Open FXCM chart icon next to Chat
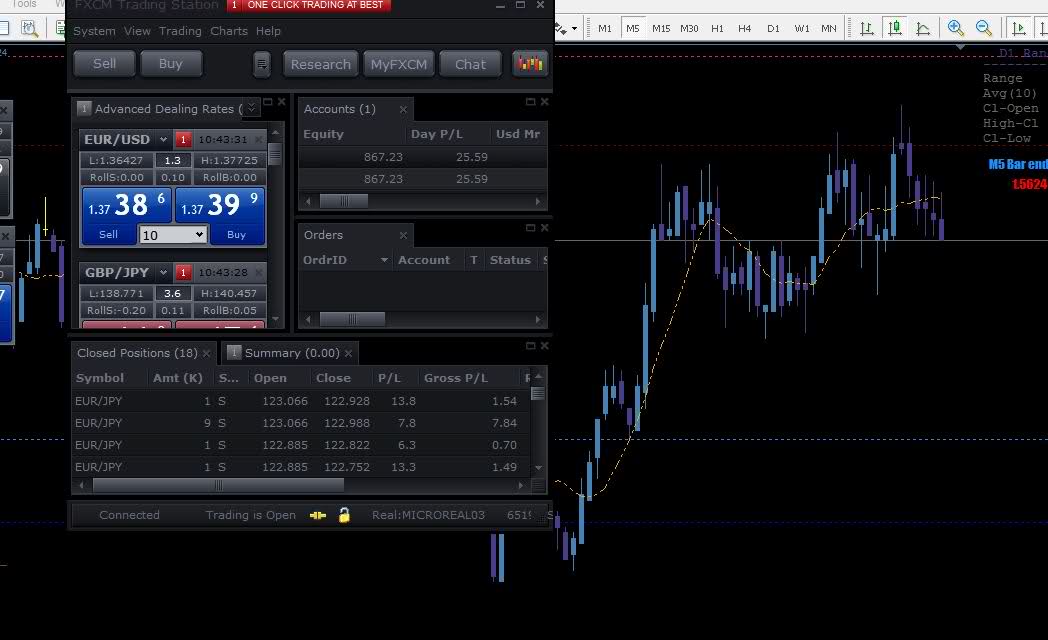1048x640 pixels. click(x=530, y=63)
